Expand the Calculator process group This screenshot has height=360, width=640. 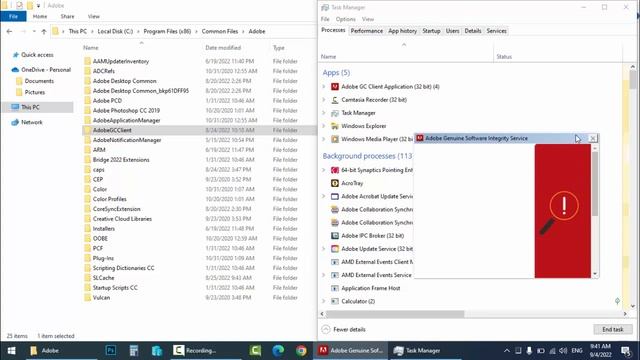[324, 301]
